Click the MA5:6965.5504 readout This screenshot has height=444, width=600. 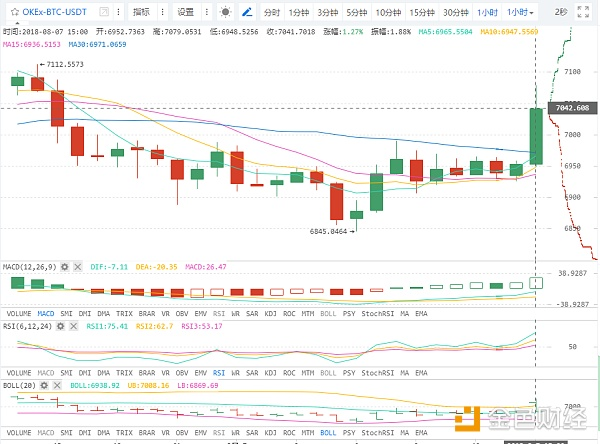click(445, 32)
